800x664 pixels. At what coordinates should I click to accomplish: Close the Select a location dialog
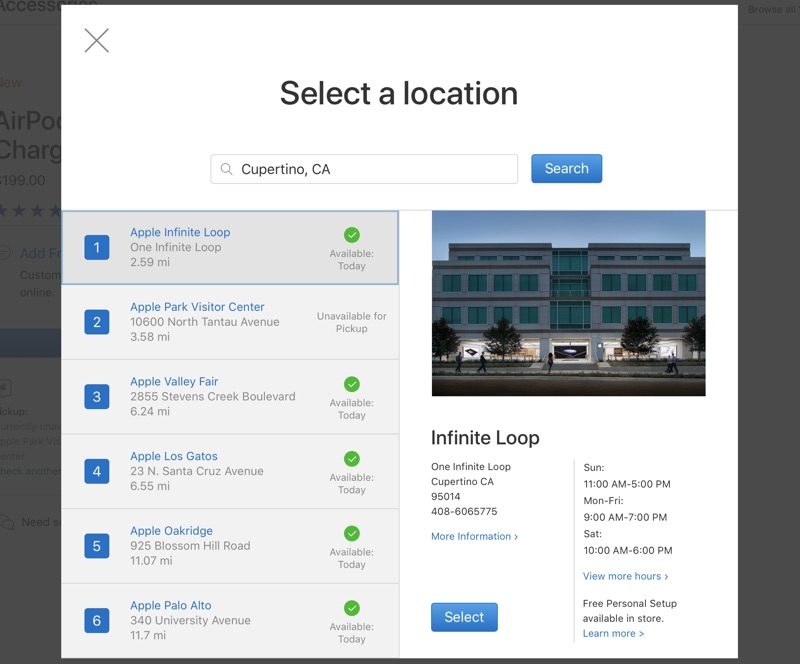[96, 40]
